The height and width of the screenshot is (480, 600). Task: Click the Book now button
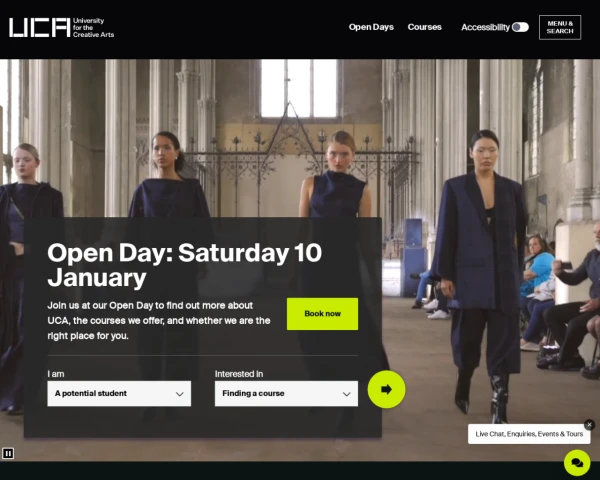pyautogui.click(x=323, y=314)
